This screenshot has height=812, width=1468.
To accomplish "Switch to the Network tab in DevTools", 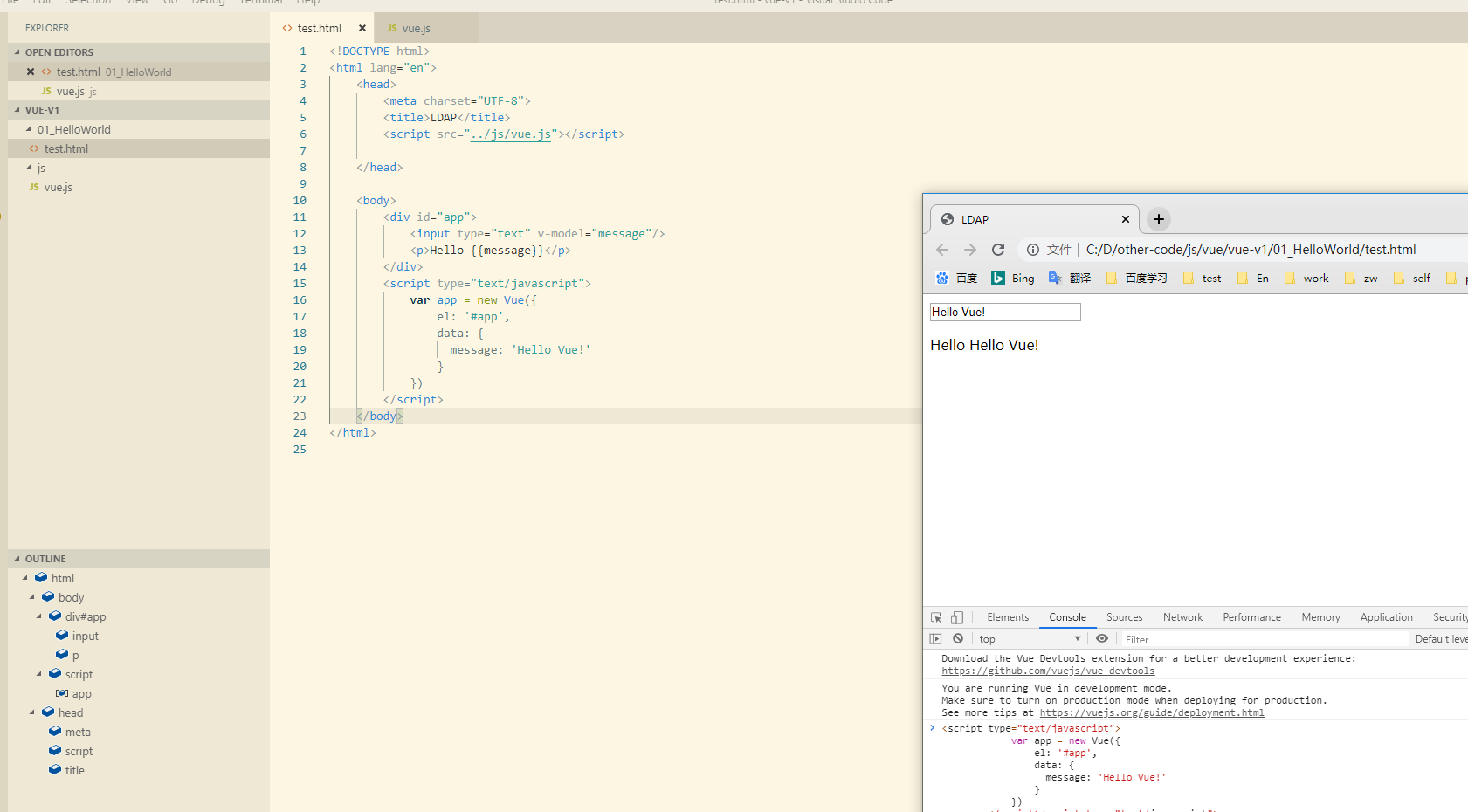I will tap(1182, 617).
